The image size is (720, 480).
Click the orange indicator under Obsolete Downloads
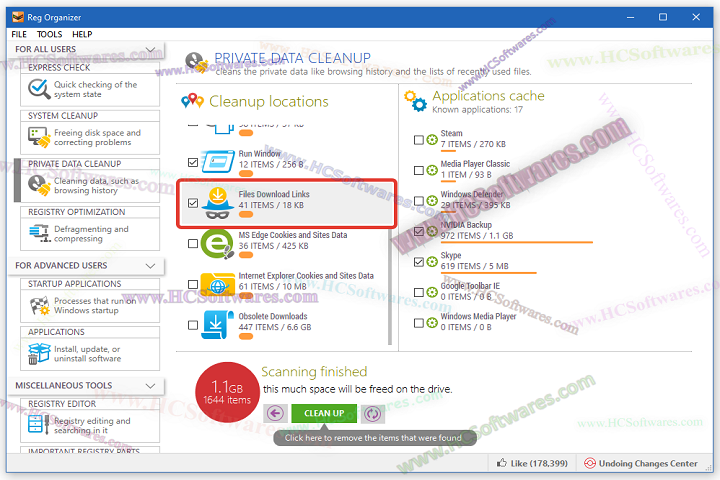246,337
